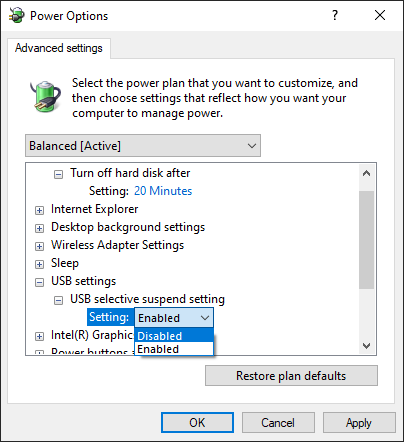Image resolution: width=404 pixels, height=442 pixels.
Task: Collapse the Turn off hard disk after node
Action: [58, 174]
